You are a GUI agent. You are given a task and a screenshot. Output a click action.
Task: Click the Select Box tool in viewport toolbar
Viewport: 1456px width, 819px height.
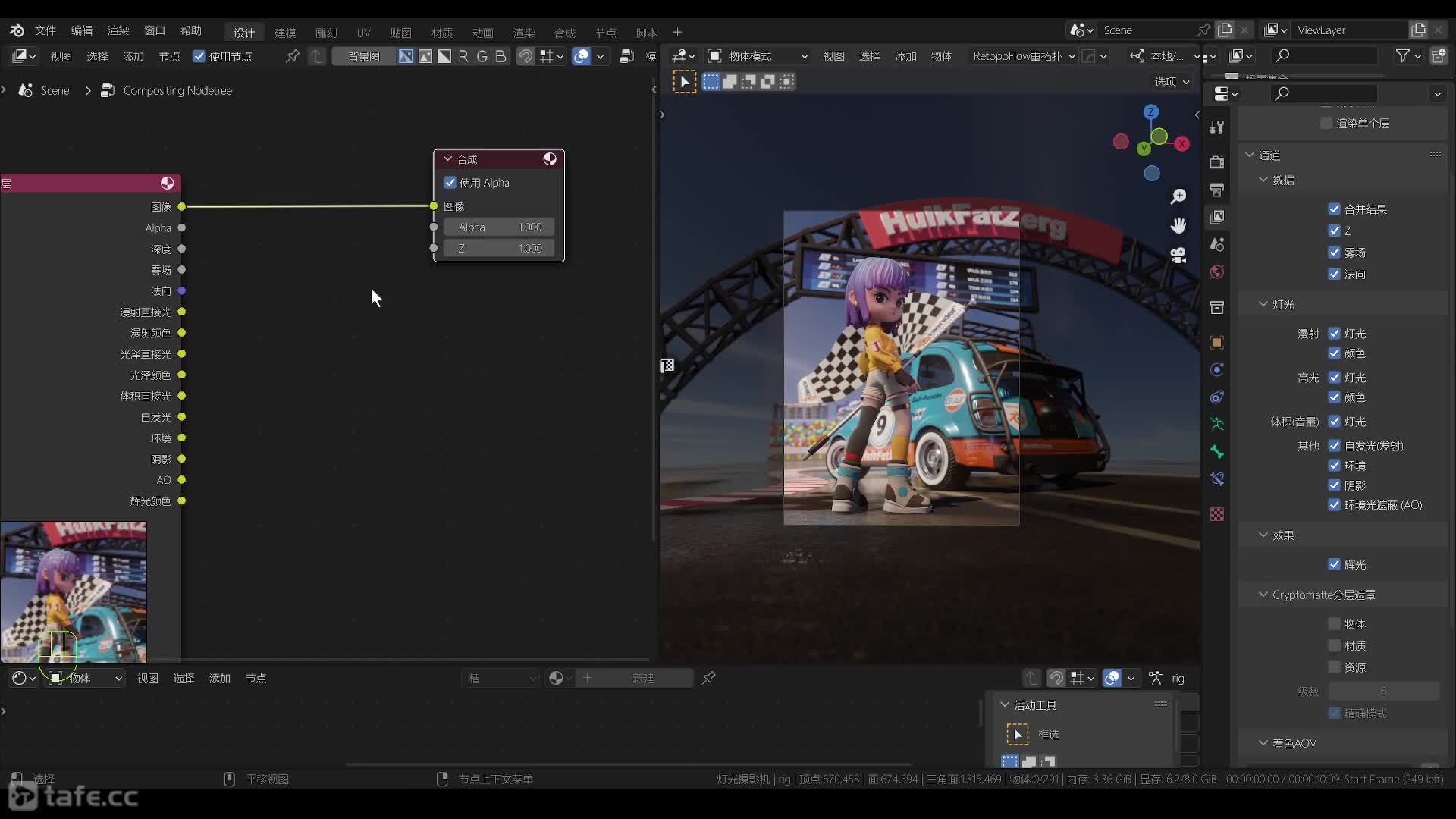point(685,82)
